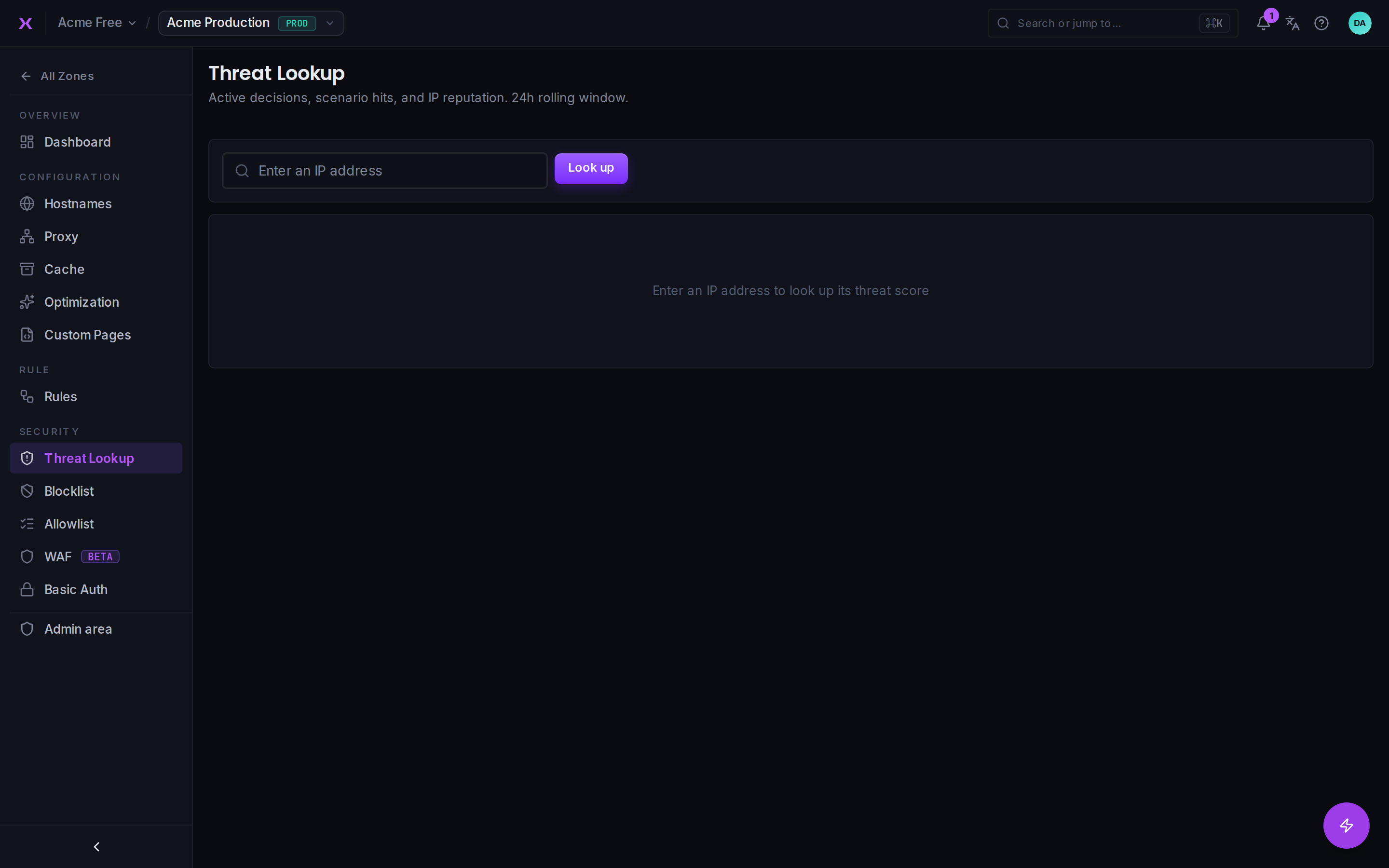Image resolution: width=1389 pixels, height=868 pixels.
Task: Click the Threat Lookup page heading
Action: 276,73
